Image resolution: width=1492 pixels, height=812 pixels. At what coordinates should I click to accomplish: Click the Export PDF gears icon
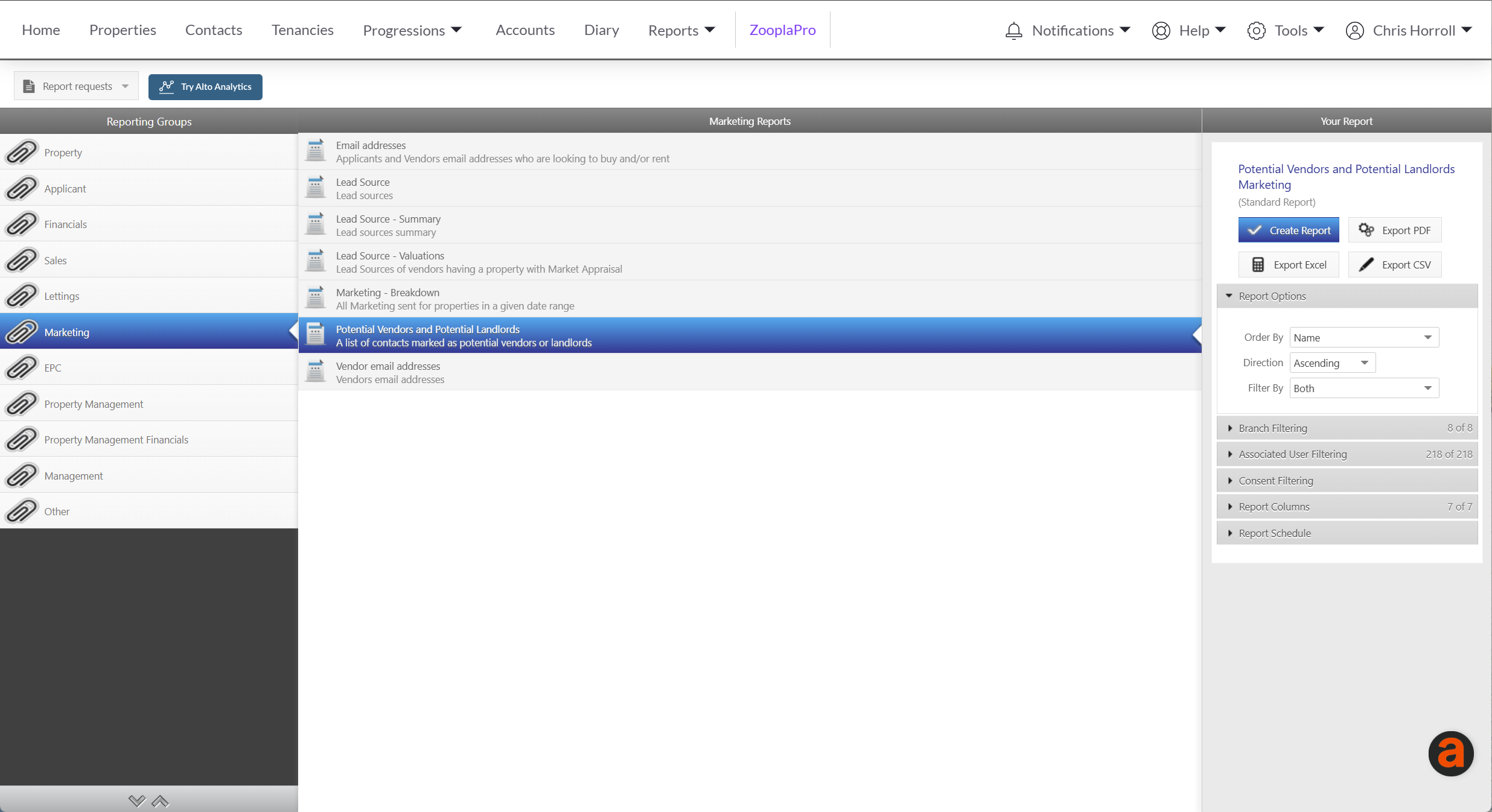pos(1366,230)
